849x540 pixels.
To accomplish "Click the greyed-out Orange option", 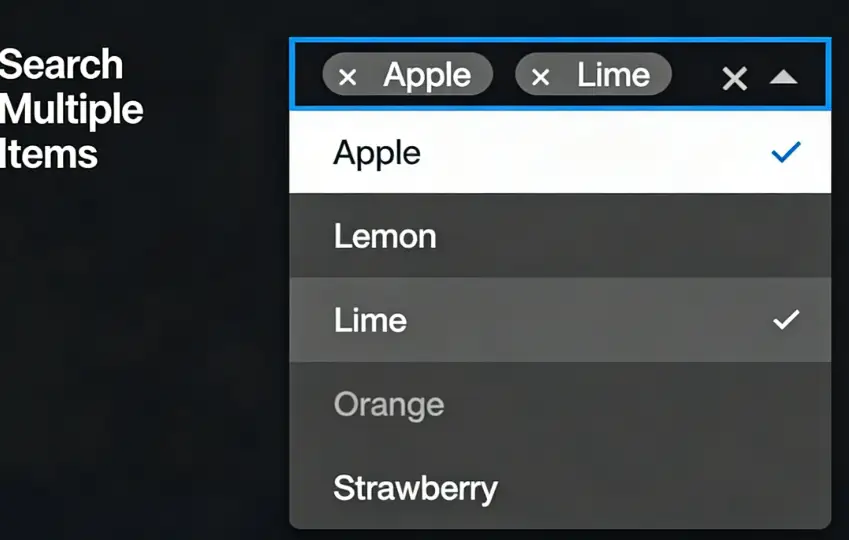I will 388,405.
